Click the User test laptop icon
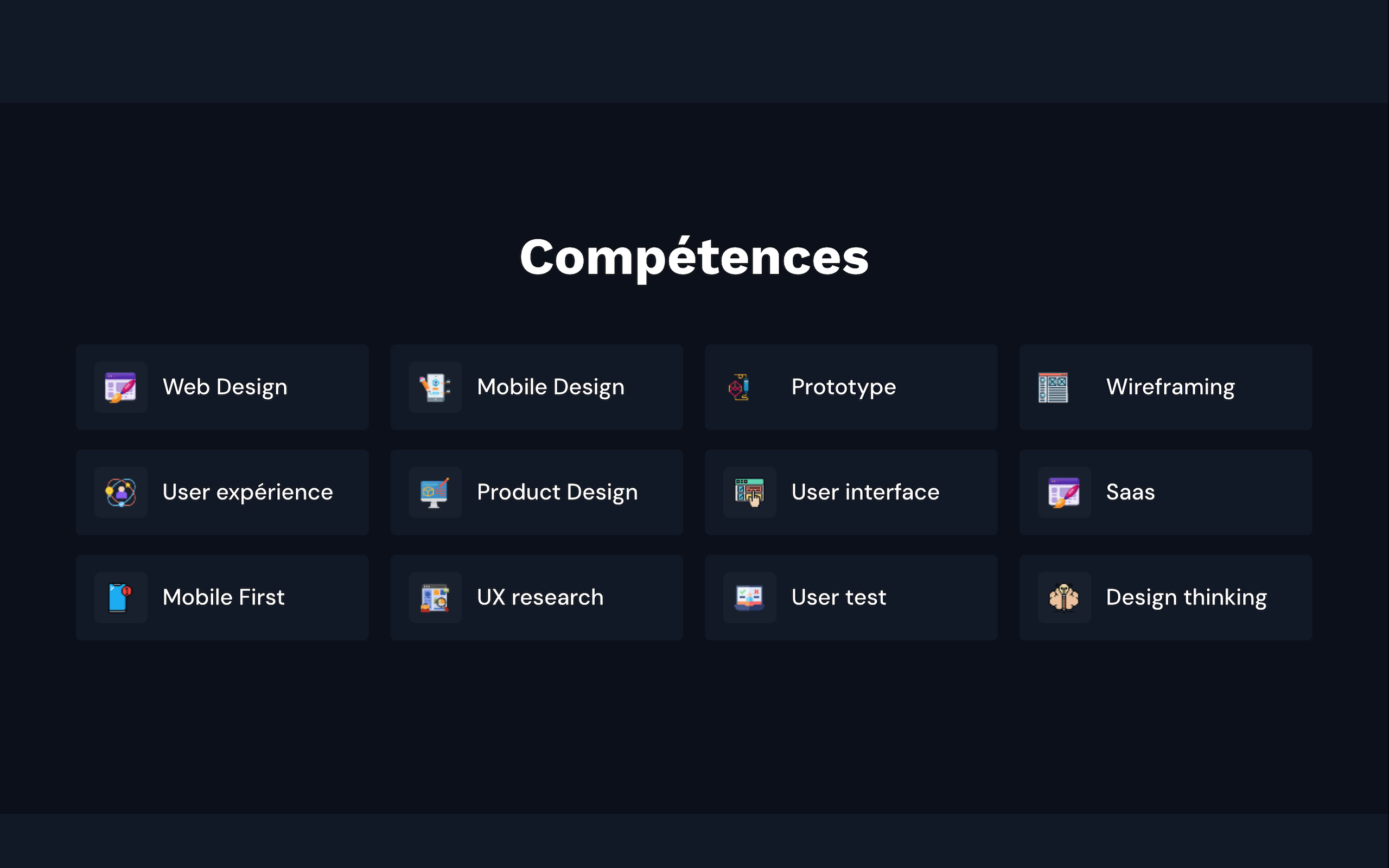Screen dimensions: 1389x868 pos(750,598)
